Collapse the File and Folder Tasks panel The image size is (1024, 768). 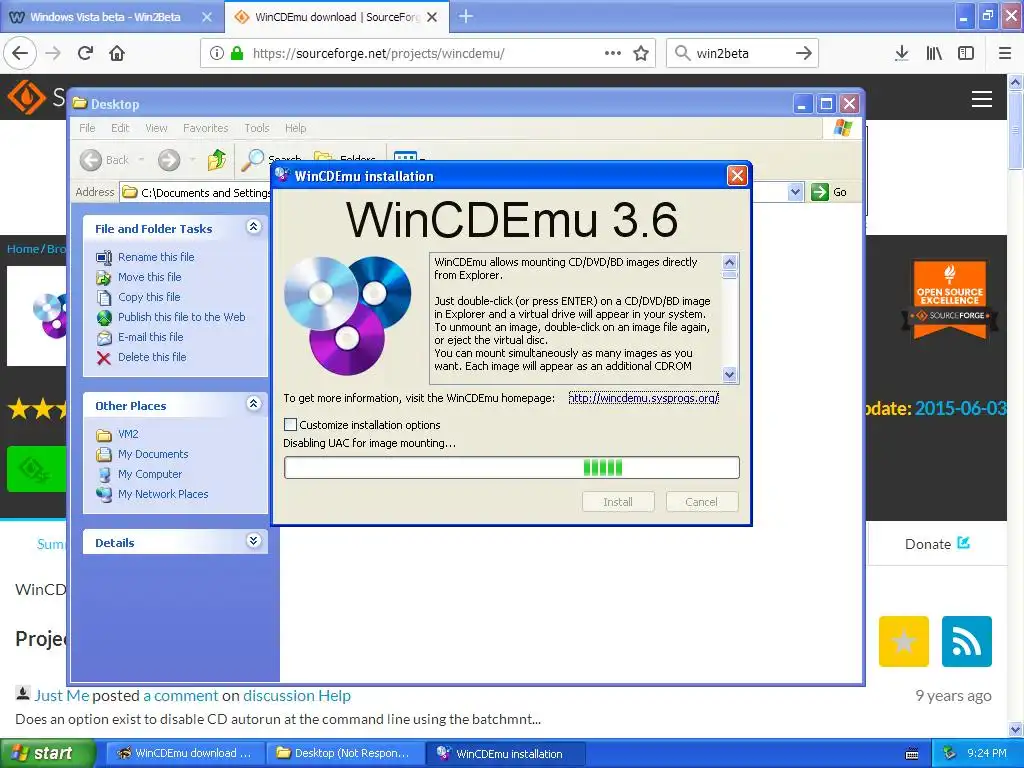(x=253, y=227)
